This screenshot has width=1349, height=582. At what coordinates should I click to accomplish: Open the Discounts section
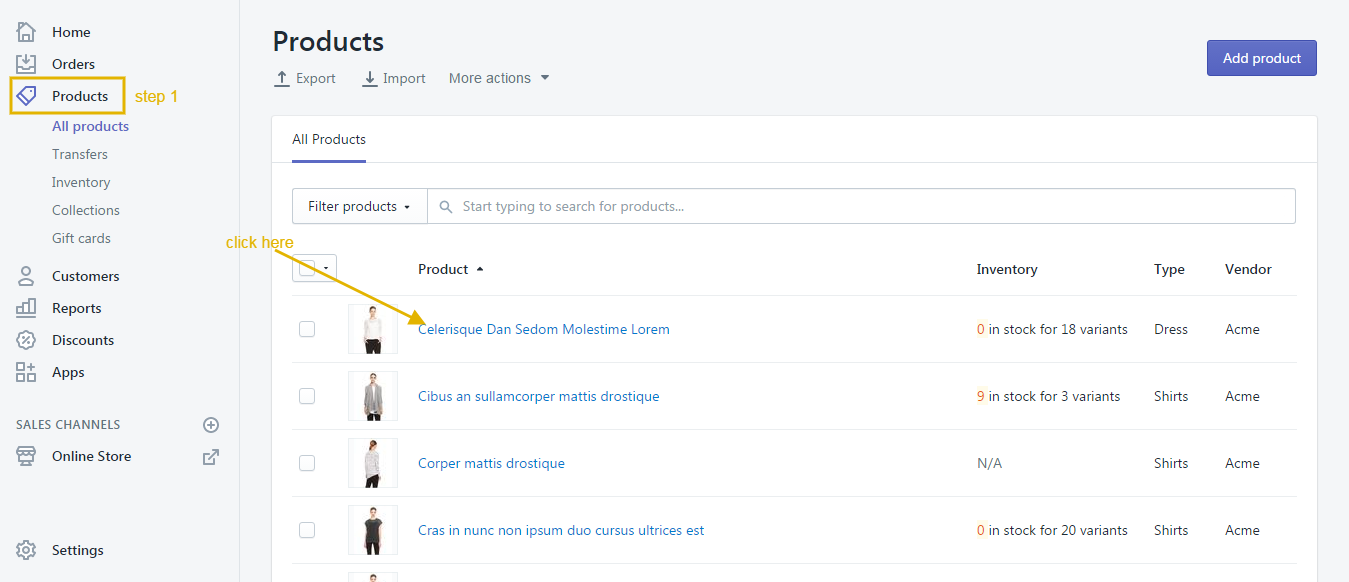tap(83, 340)
